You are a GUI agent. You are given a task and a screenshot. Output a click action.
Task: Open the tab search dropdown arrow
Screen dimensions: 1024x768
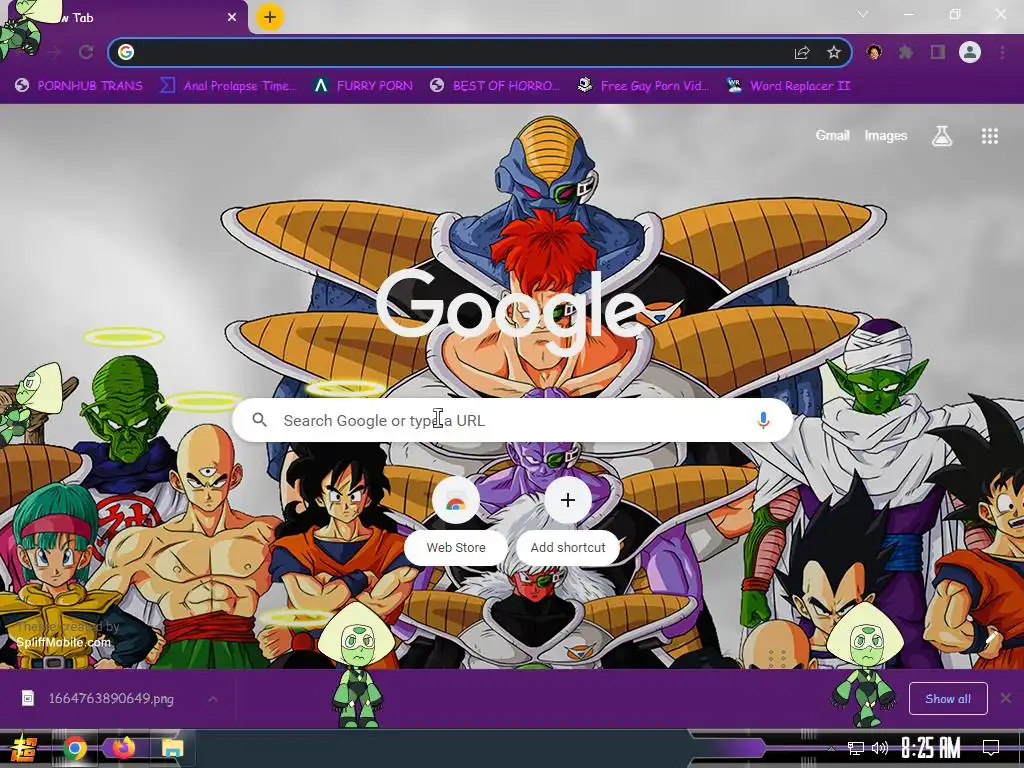(x=863, y=14)
